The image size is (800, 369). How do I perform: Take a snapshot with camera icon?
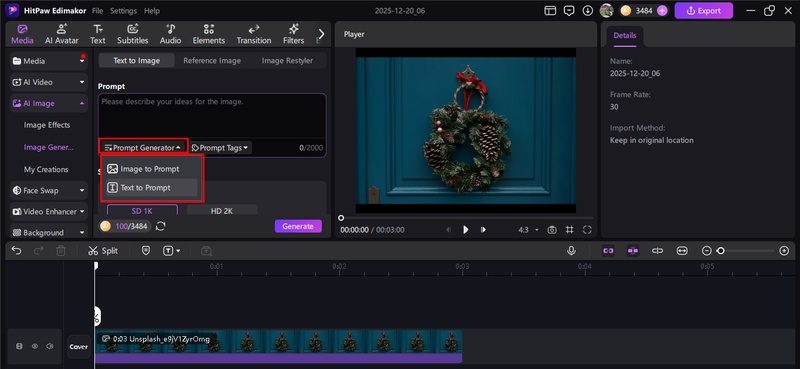(552, 230)
